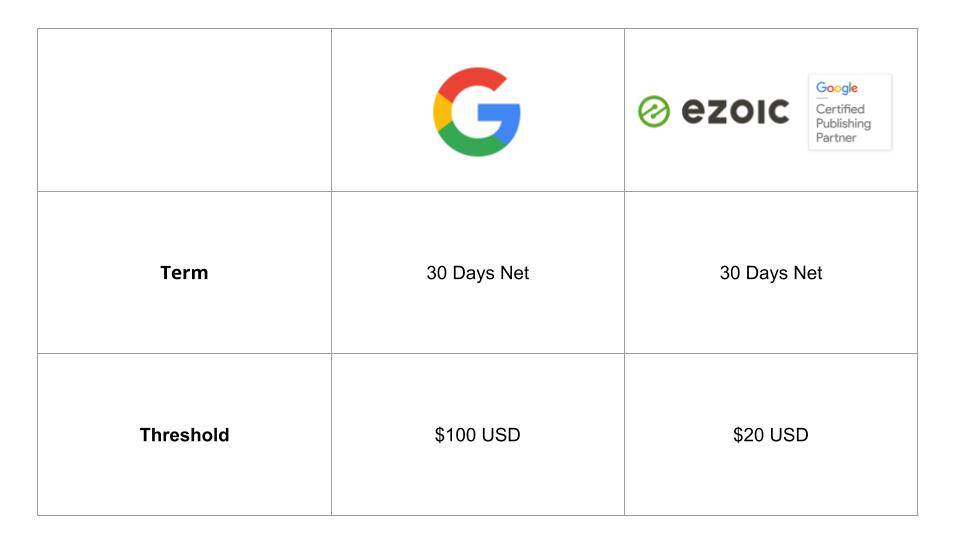Screen dimensions: 960x540
Task: Click the green segment of Google G
Action: [x=473, y=142]
